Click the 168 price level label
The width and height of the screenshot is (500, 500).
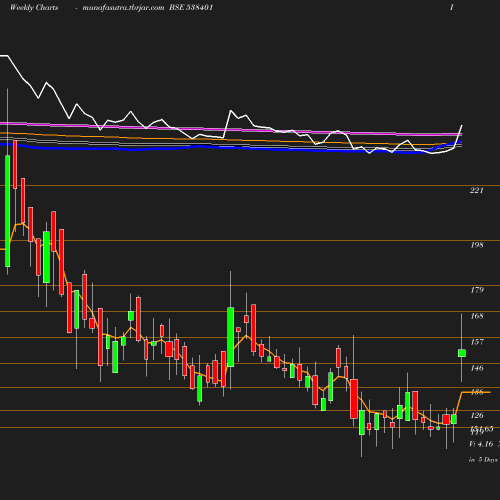pos(477,316)
